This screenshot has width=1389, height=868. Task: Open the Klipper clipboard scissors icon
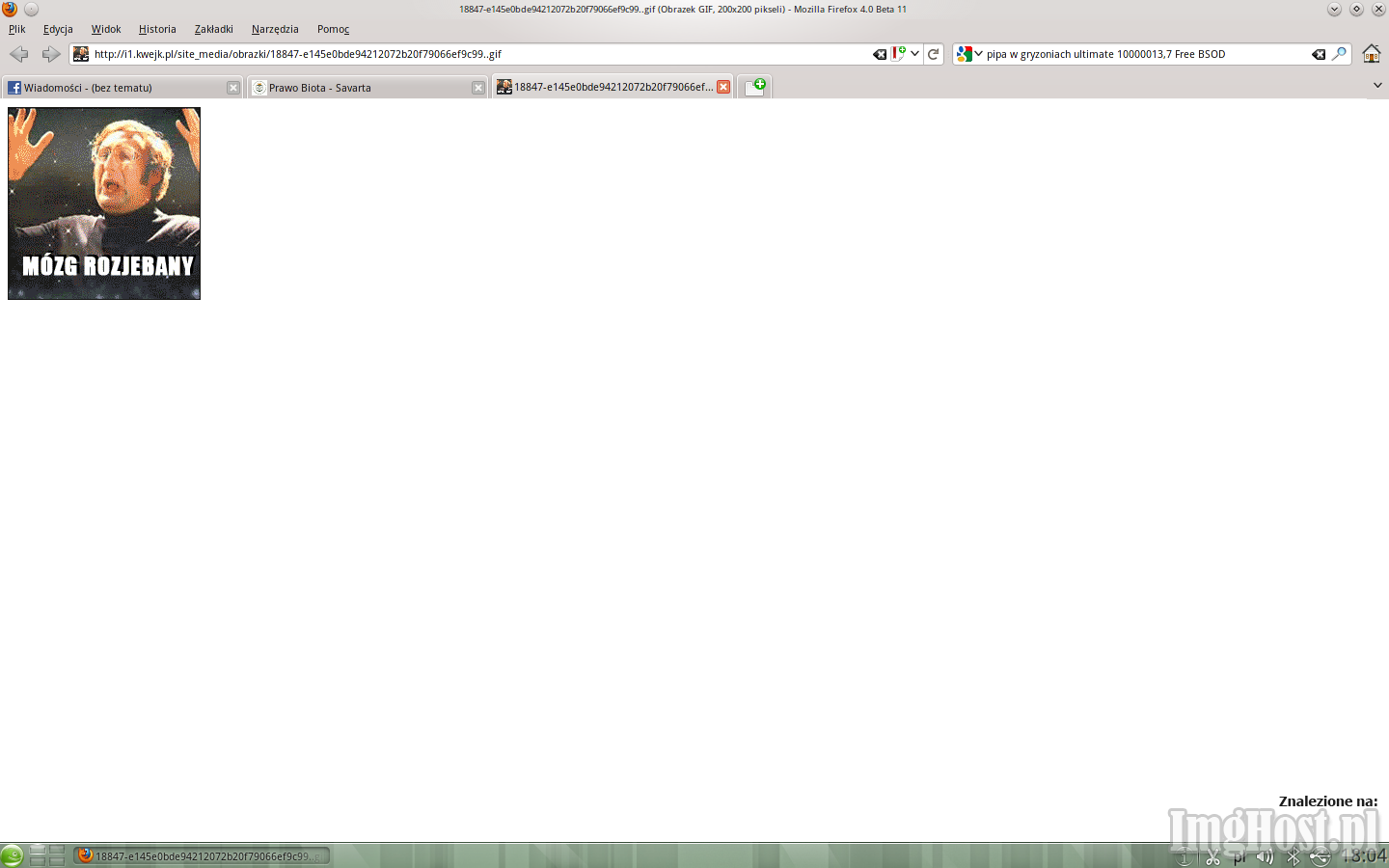(x=1212, y=857)
